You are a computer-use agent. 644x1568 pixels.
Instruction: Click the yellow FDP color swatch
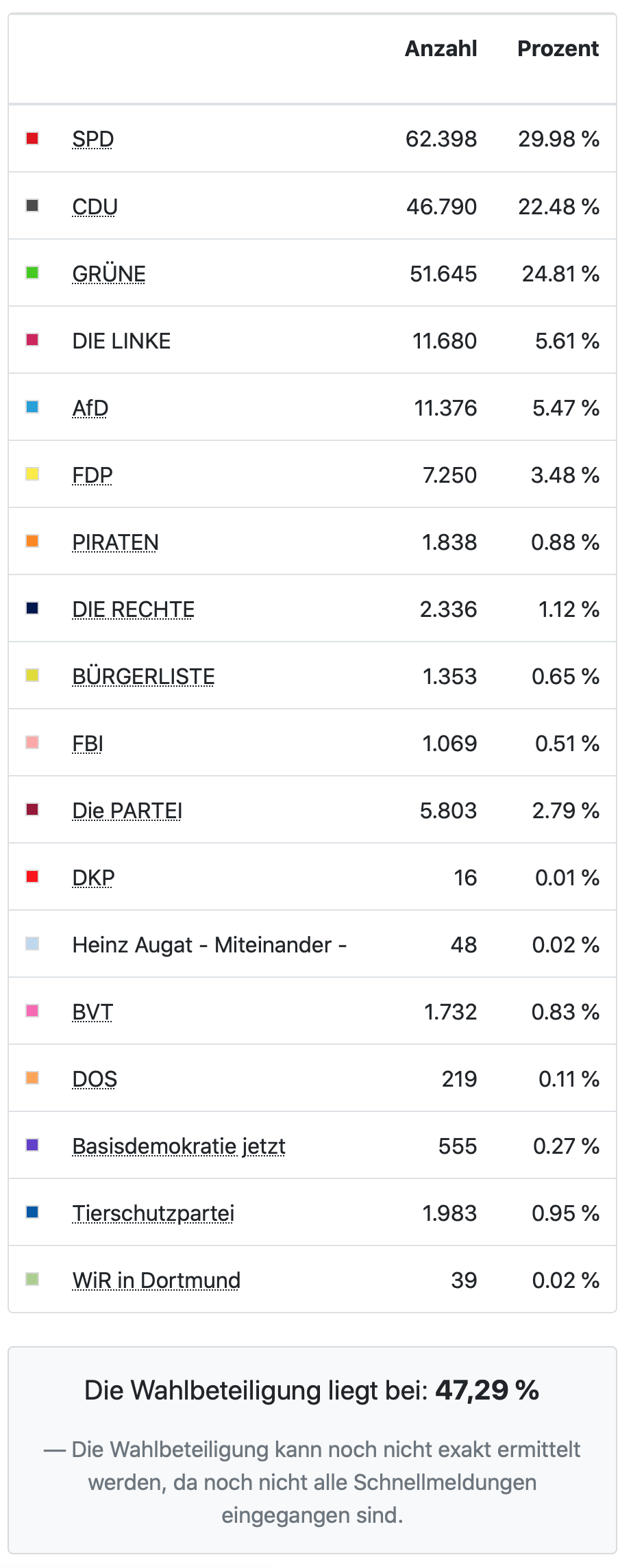click(32, 474)
